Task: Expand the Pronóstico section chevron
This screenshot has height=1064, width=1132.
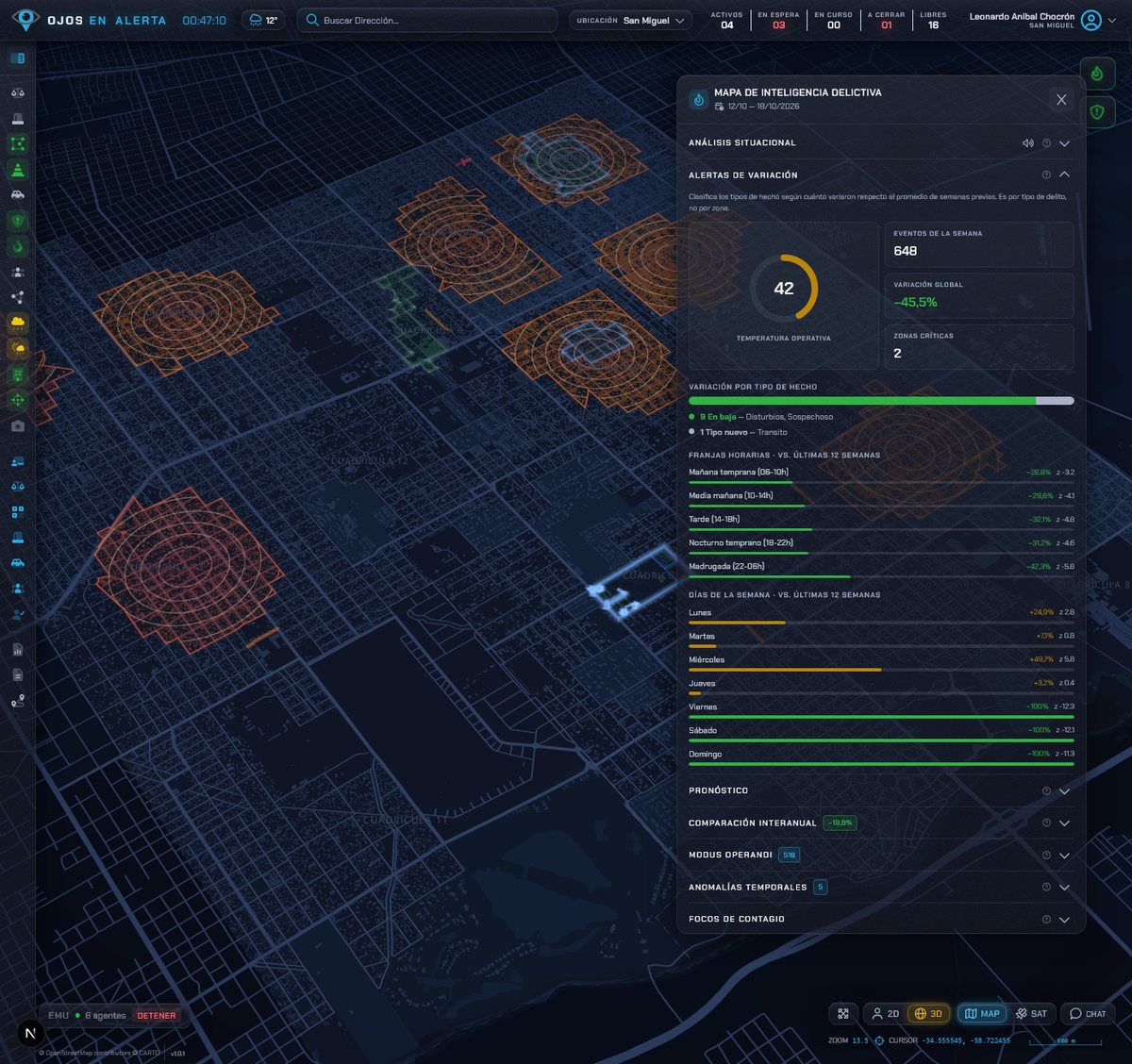Action: [x=1064, y=791]
